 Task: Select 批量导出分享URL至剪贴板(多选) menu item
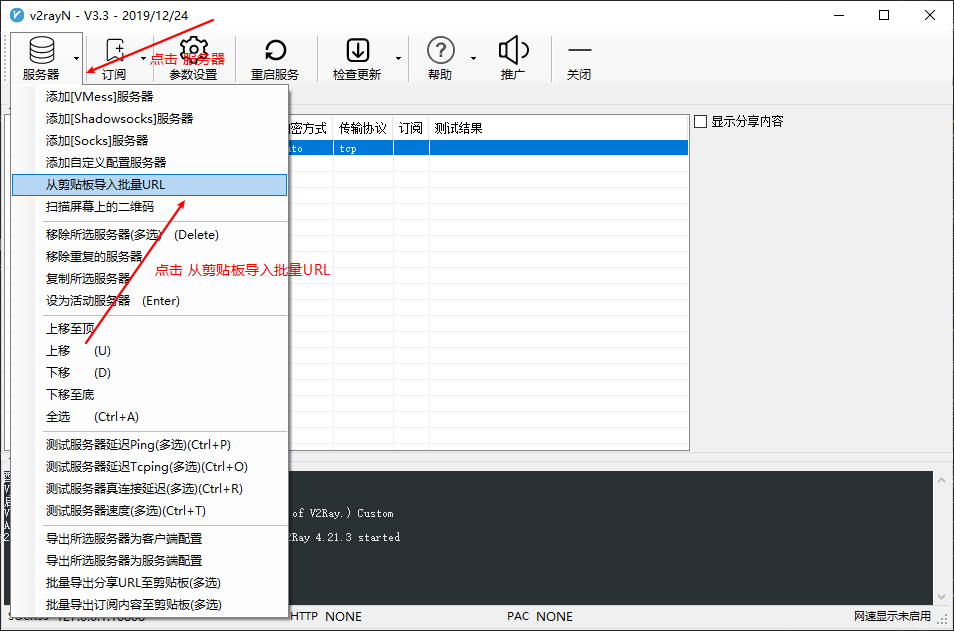pyautogui.click(x=150, y=582)
